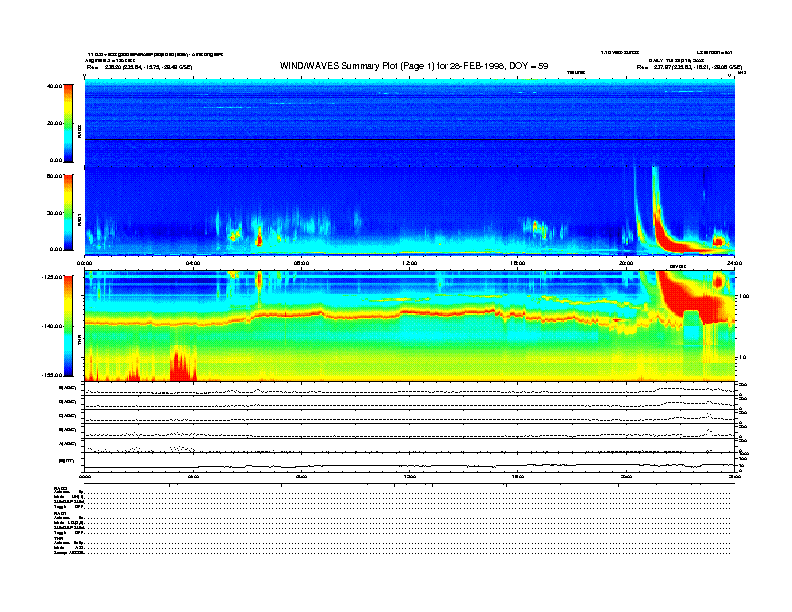The image size is (792, 612).
Task: Click the -140.00 label on TNR scale
Action: (52, 326)
